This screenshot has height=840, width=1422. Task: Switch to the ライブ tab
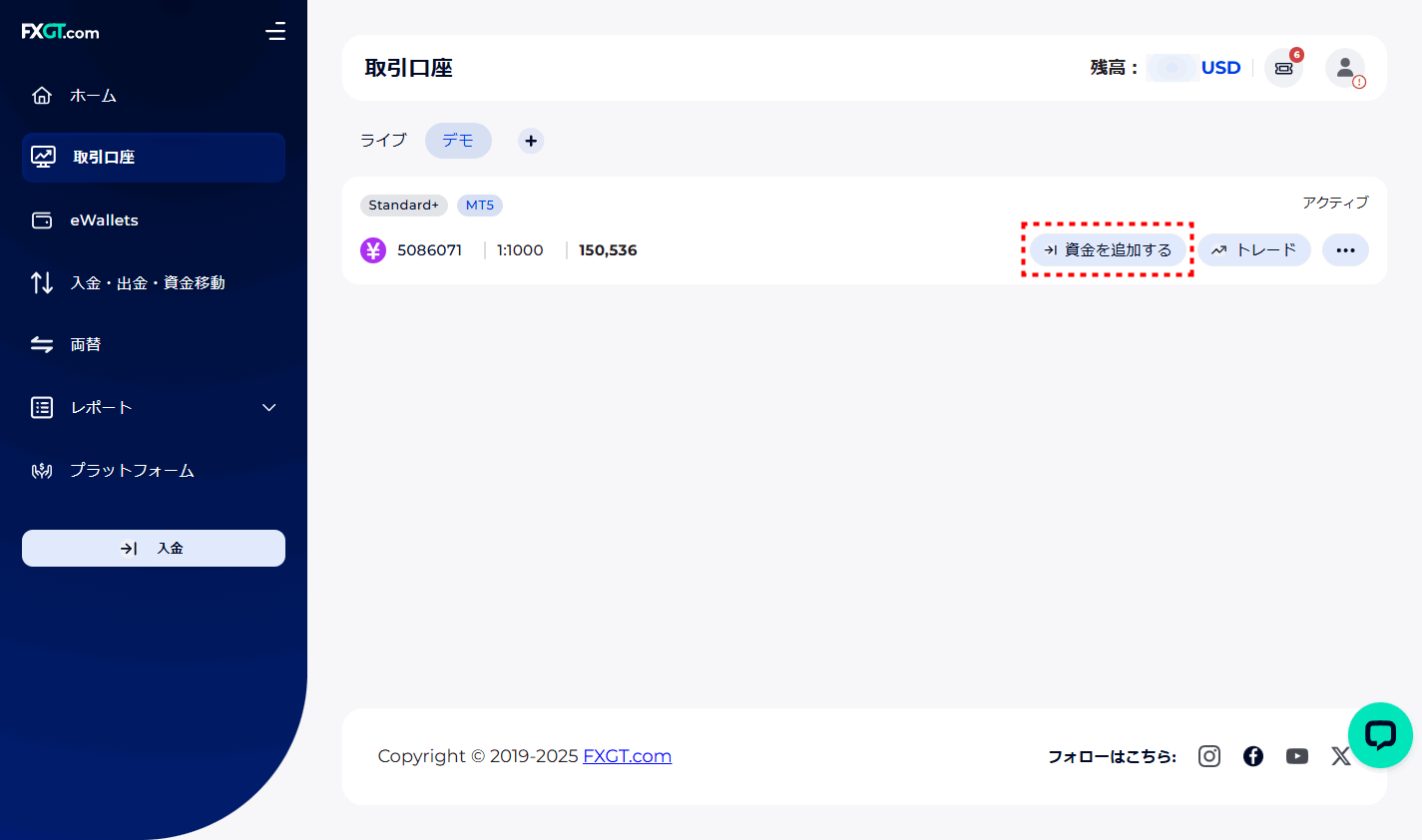pyautogui.click(x=383, y=141)
